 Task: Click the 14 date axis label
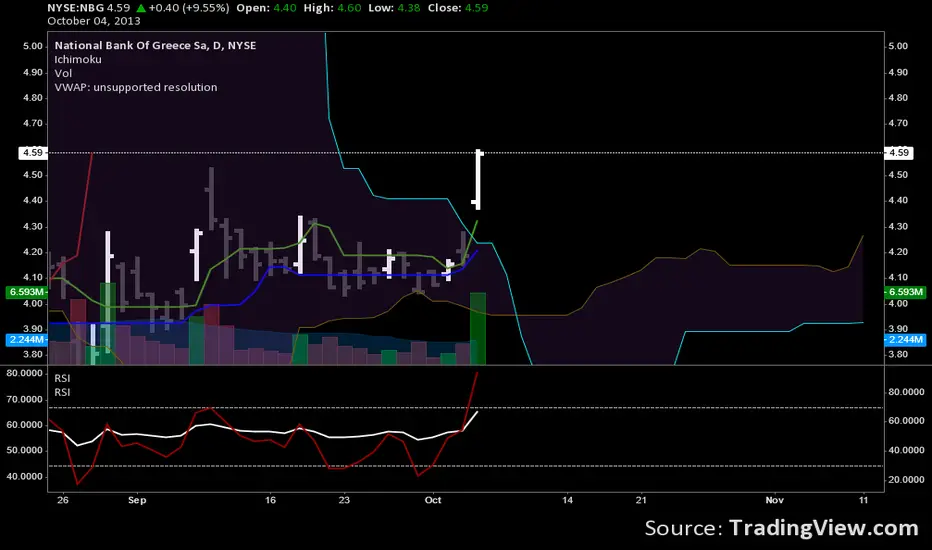(568, 500)
